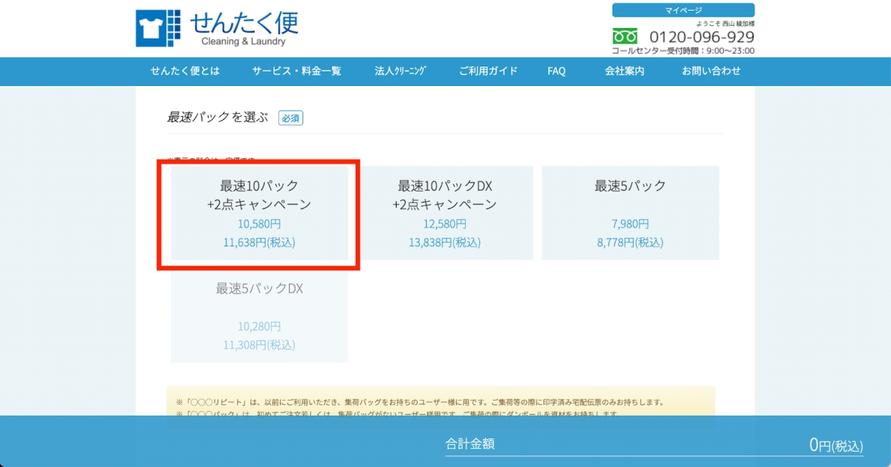Click the 必須 required badge

pos(290,118)
